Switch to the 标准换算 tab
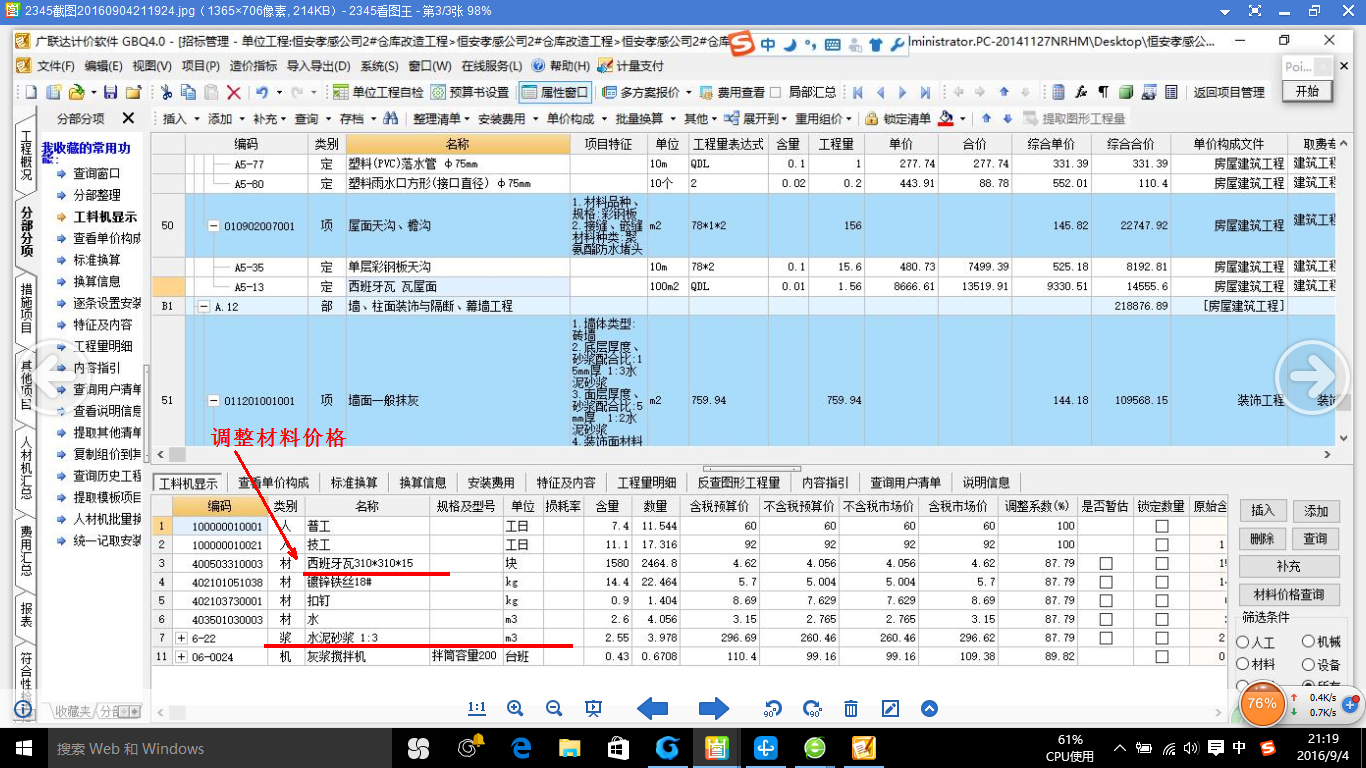 point(354,482)
